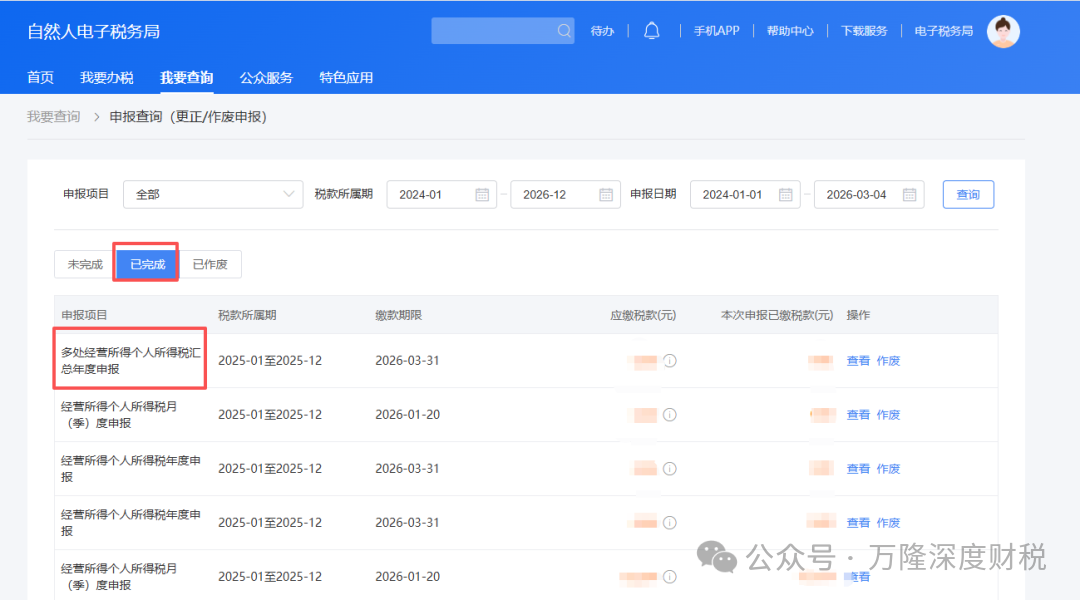Screen dimensions: 1080x600
Task: Open notifications bell icon
Action: [652, 31]
